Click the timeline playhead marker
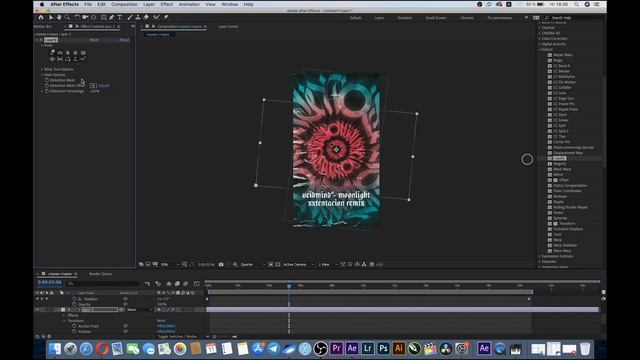Viewport: 640px width, 360px height. (289, 286)
